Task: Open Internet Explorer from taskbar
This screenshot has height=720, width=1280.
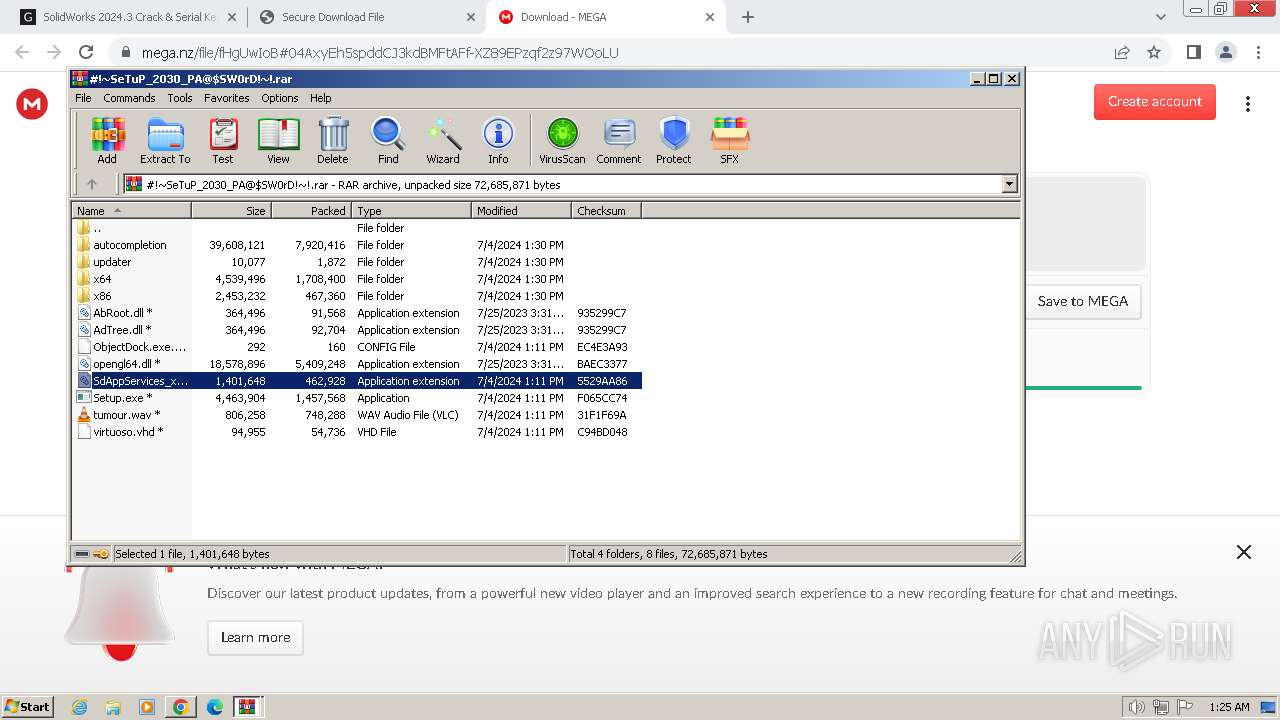Action: coord(79,707)
